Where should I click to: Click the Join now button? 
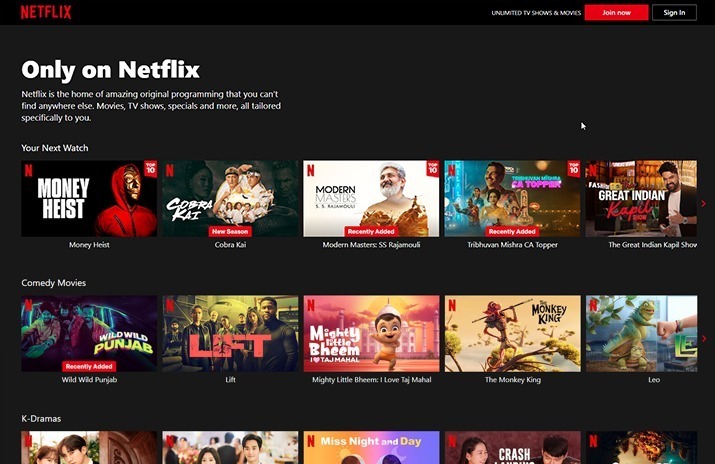tap(617, 12)
